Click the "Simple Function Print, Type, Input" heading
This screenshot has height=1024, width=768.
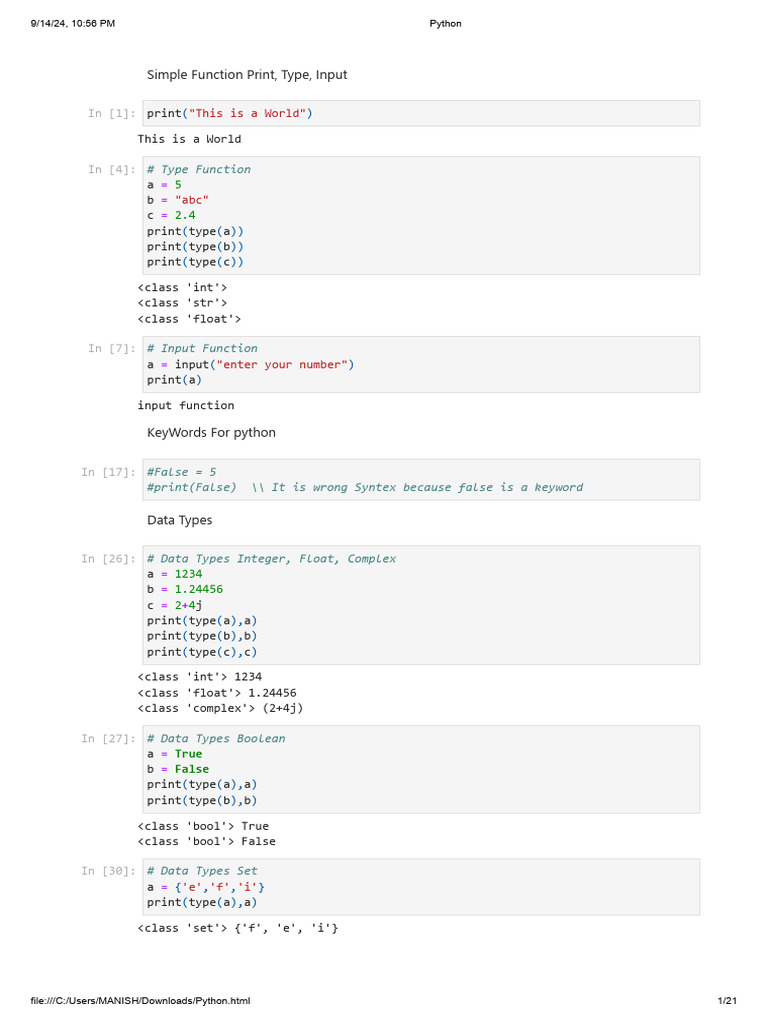pos(247,74)
